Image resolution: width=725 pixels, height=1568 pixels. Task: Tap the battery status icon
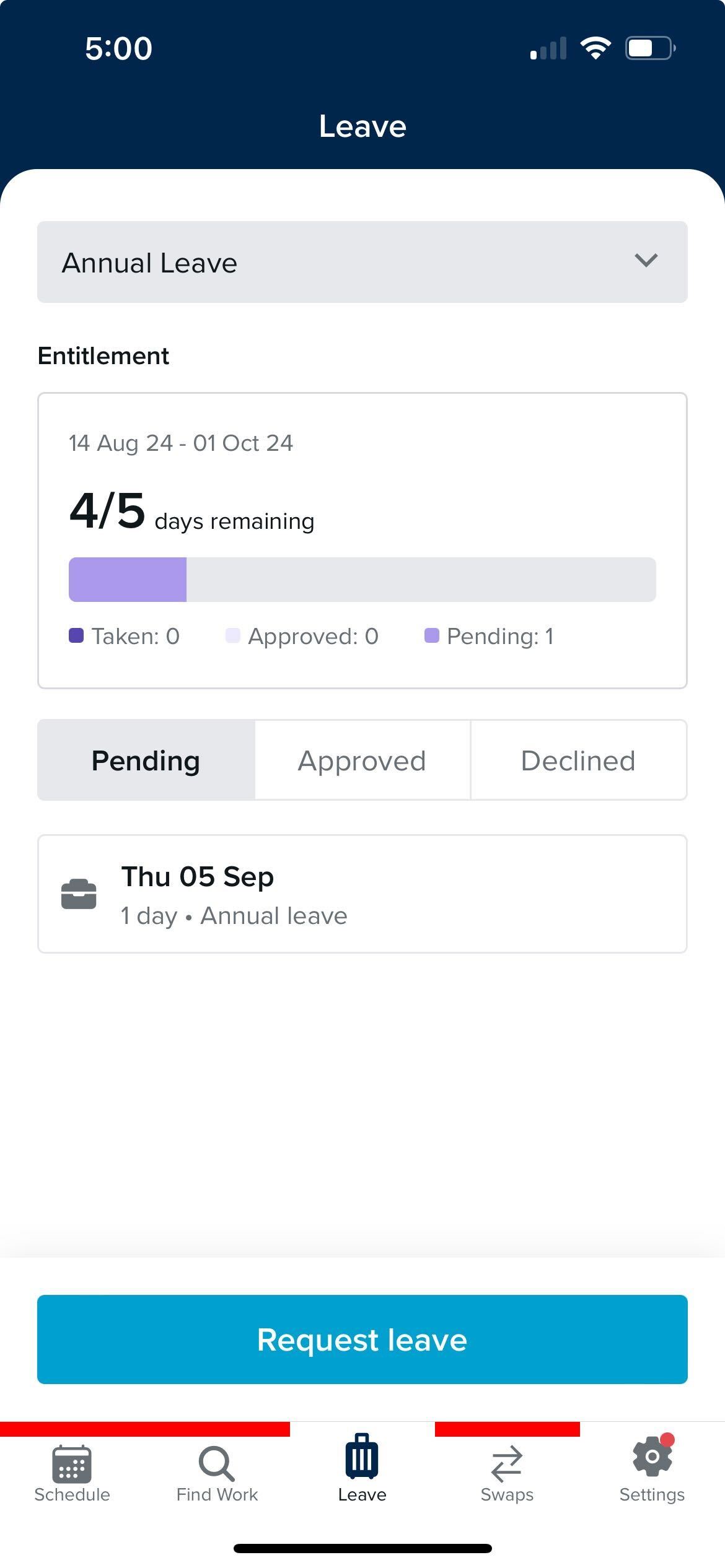(650, 48)
